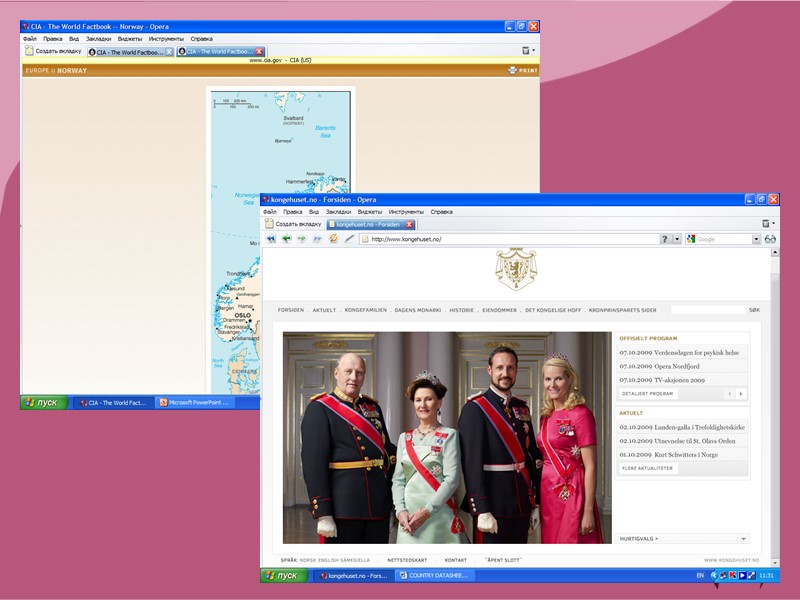
Task: Open address bar dropdown in kongehuset window
Action: tap(677, 239)
